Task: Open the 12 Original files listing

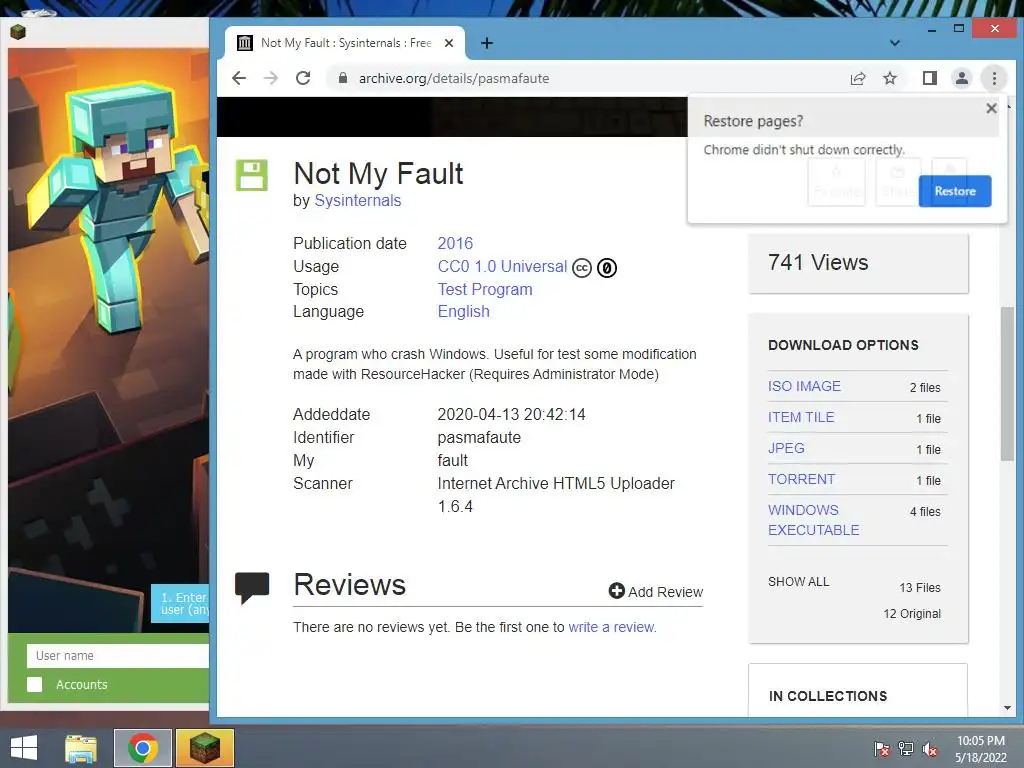Action: point(912,614)
